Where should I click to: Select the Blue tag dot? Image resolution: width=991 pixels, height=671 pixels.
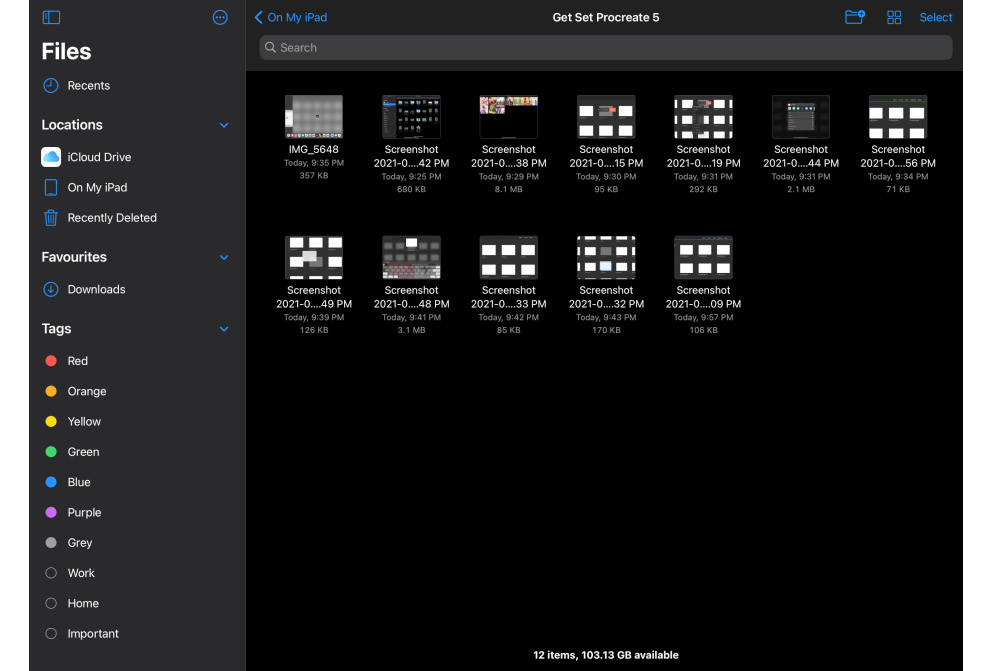[51, 482]
